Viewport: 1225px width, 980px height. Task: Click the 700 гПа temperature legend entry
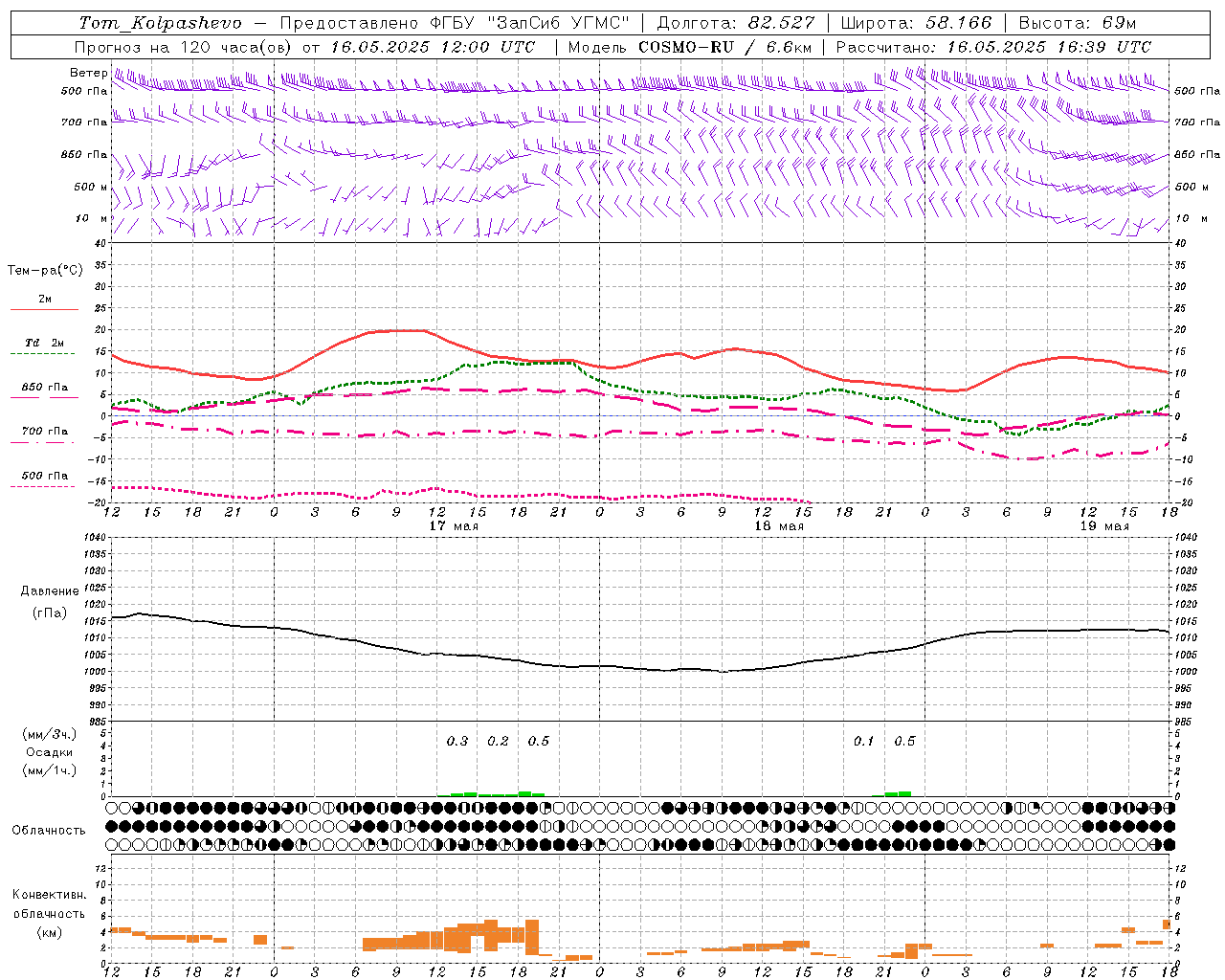coord(44,431)
